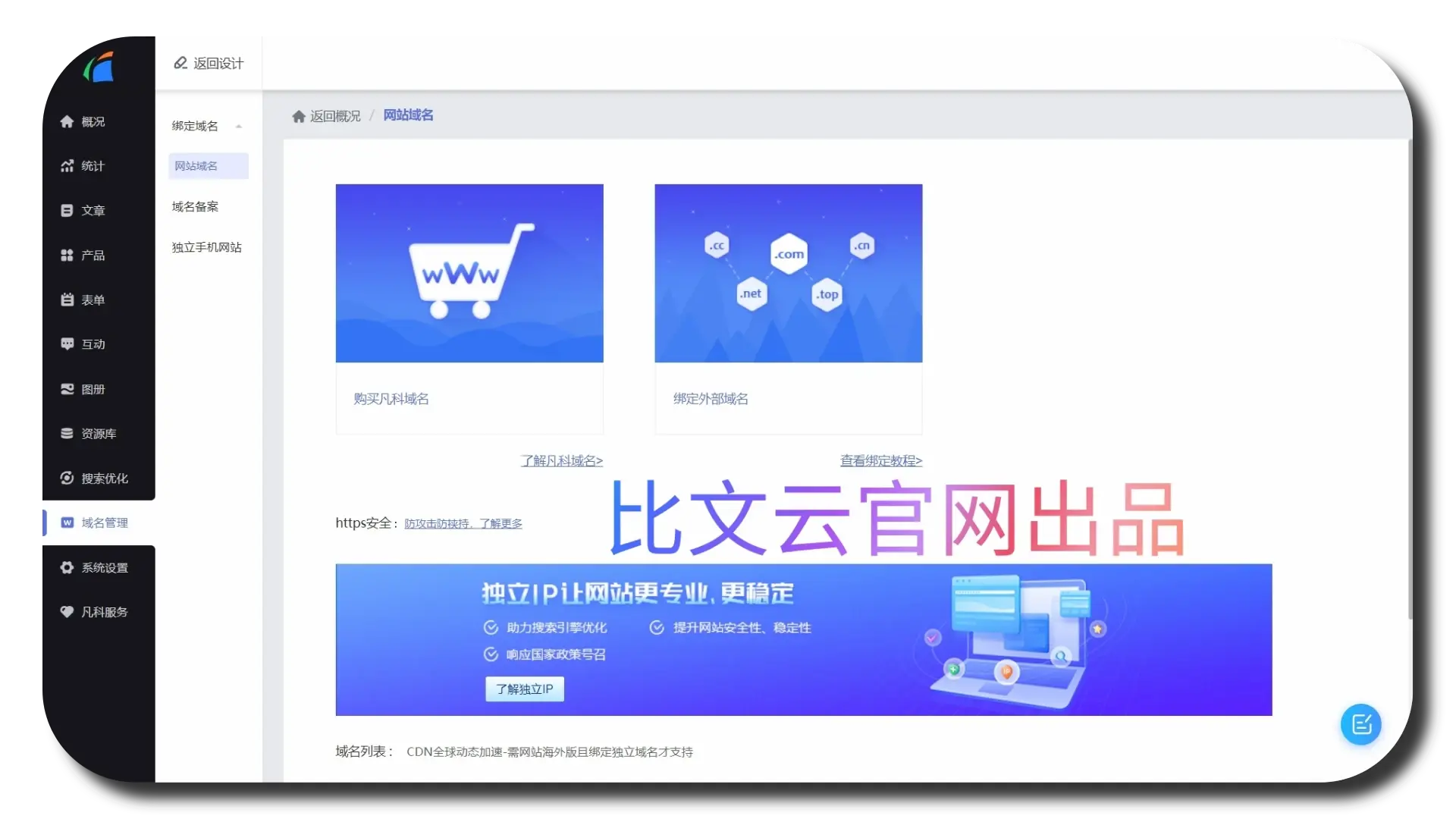Click the https安全 label

point(367,523)
